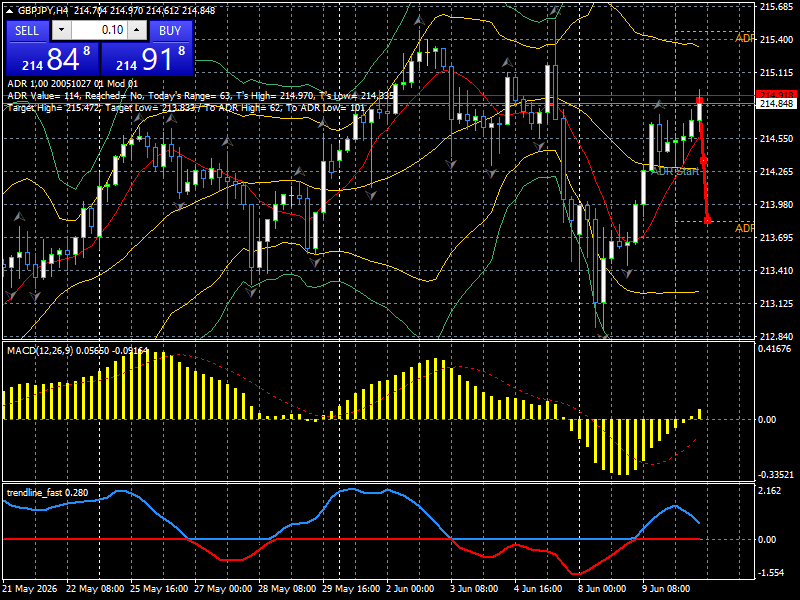This screenshot has height=600, width=800.
Task: Click the 'Target High= 215.472' info line
Action: point(186,108)
